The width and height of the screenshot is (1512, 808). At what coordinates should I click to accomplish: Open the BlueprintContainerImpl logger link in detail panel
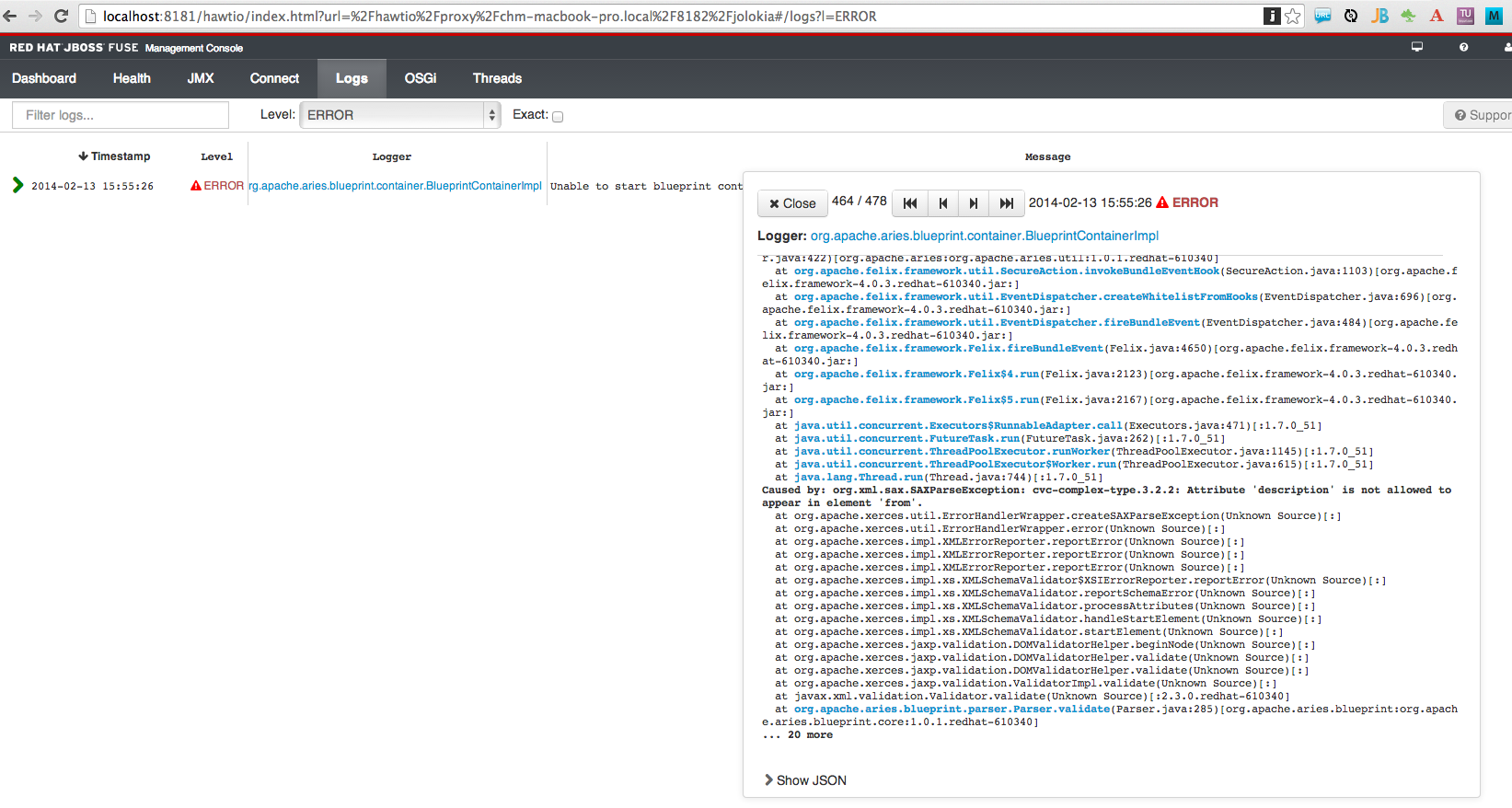[985, 236]
